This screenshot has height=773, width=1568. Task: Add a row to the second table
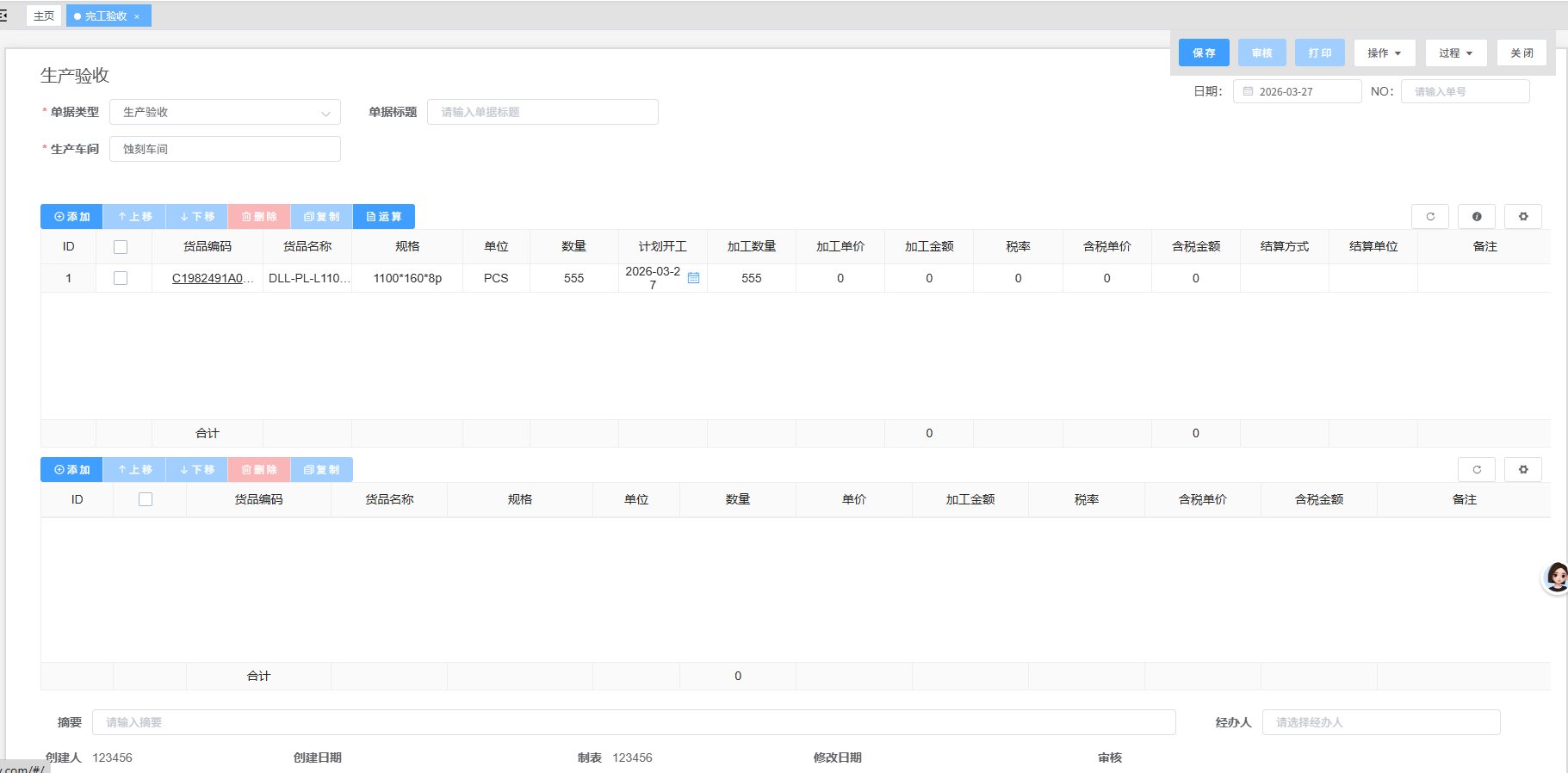coord(71,470)
